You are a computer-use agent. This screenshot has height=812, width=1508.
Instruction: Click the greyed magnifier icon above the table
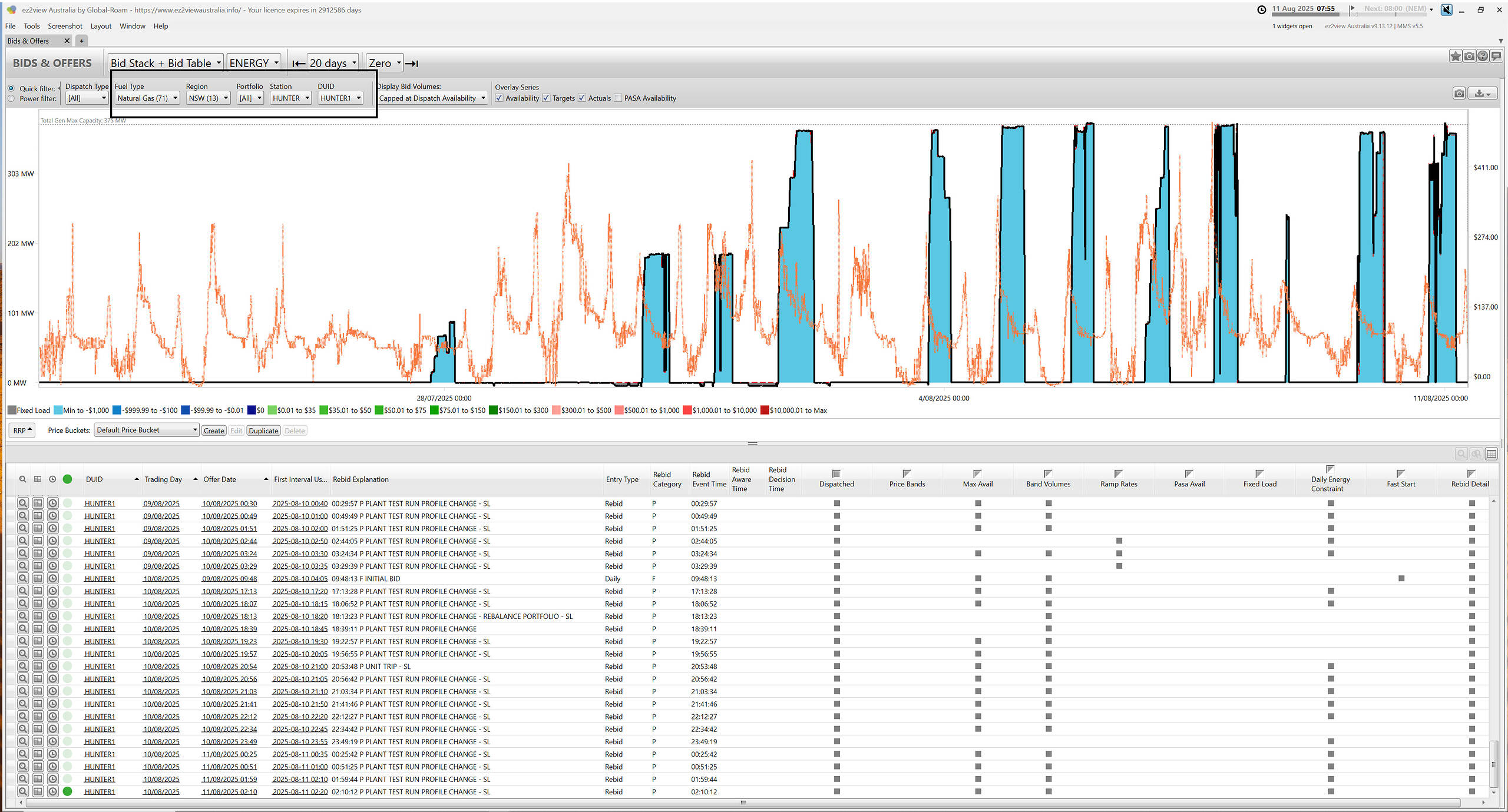(x=1461, y=454)
